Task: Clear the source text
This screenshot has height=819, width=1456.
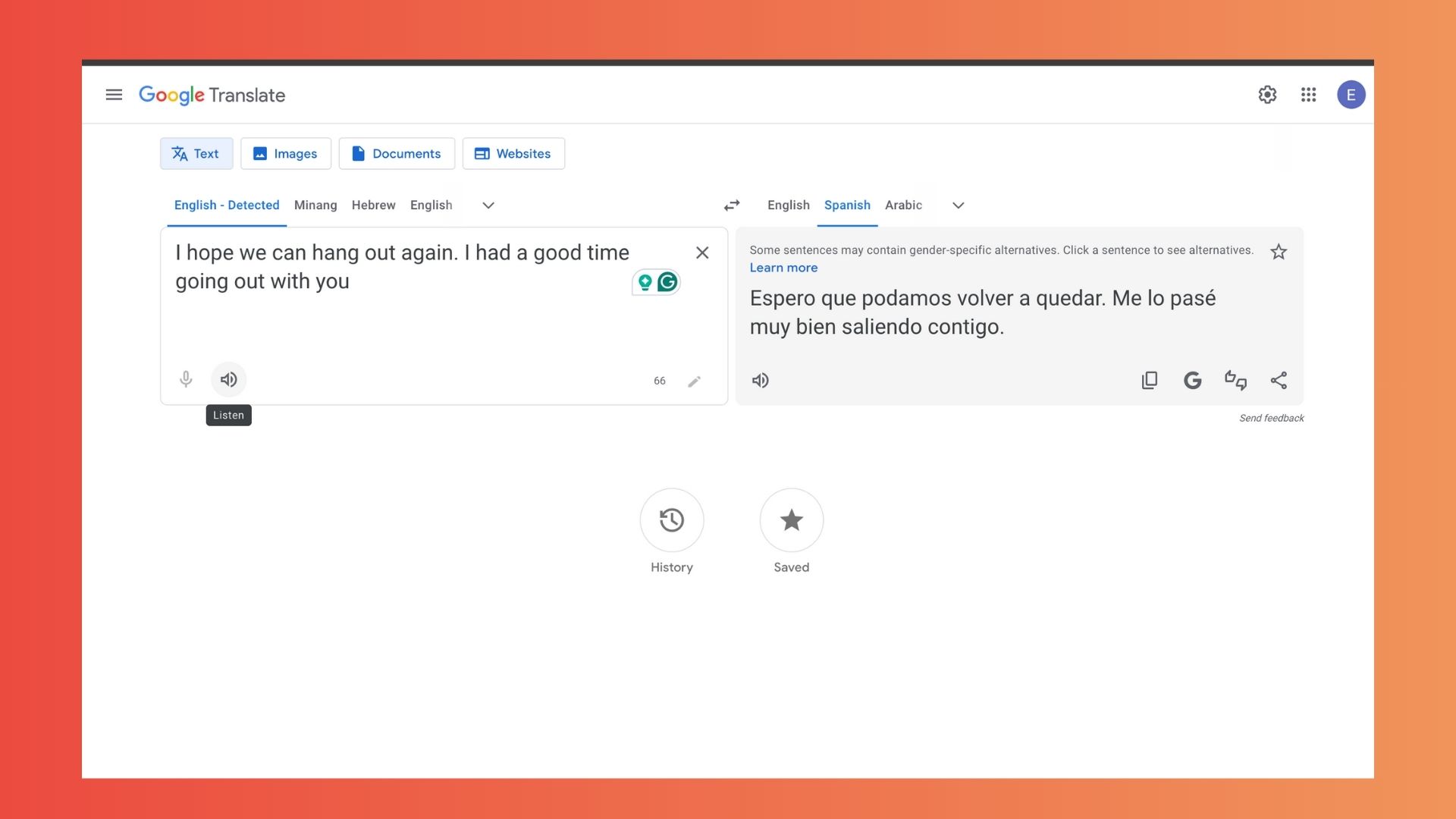Action: [702, 253]
